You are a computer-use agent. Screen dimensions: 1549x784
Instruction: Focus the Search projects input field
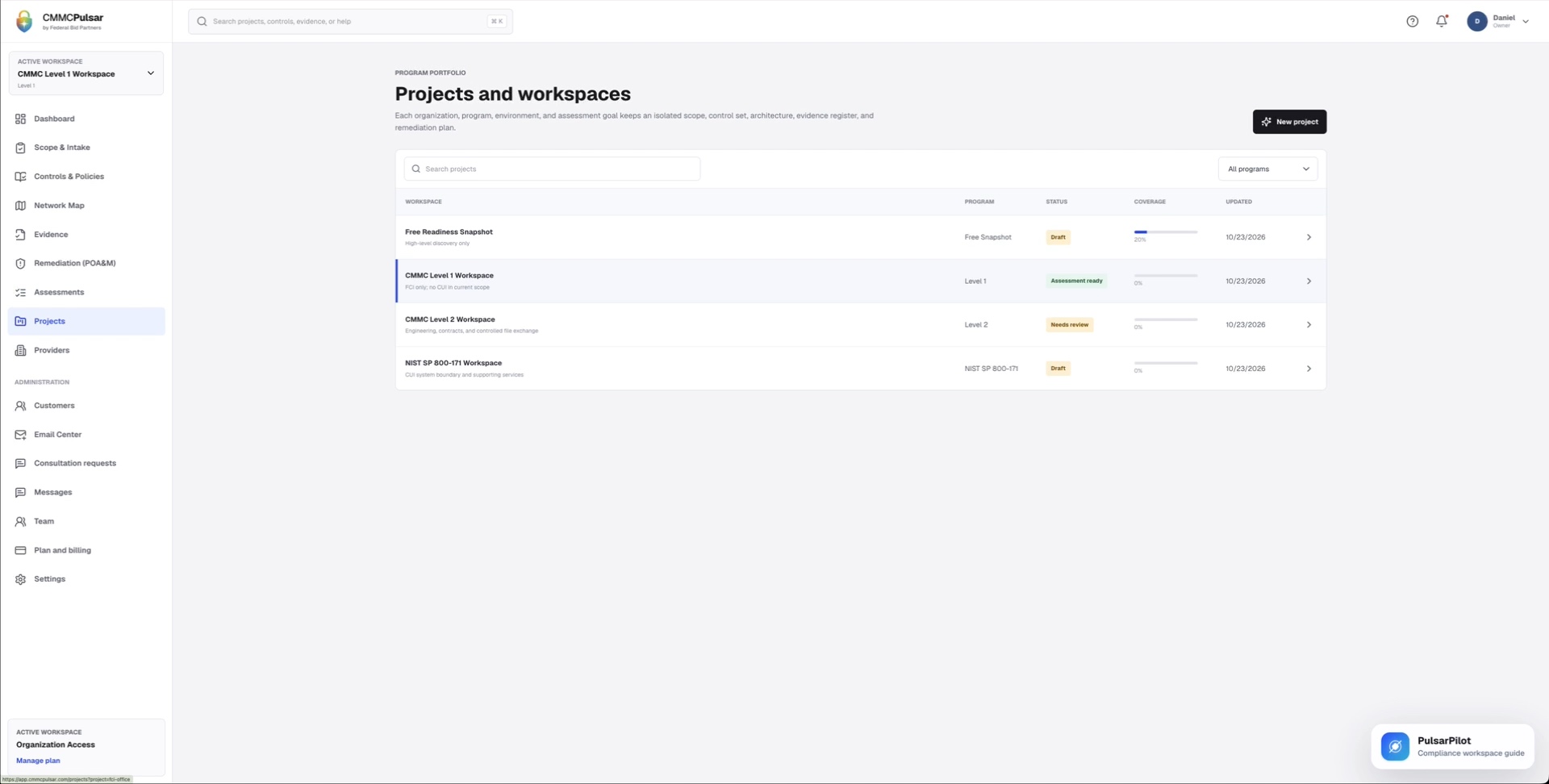(x=552, y=169)
